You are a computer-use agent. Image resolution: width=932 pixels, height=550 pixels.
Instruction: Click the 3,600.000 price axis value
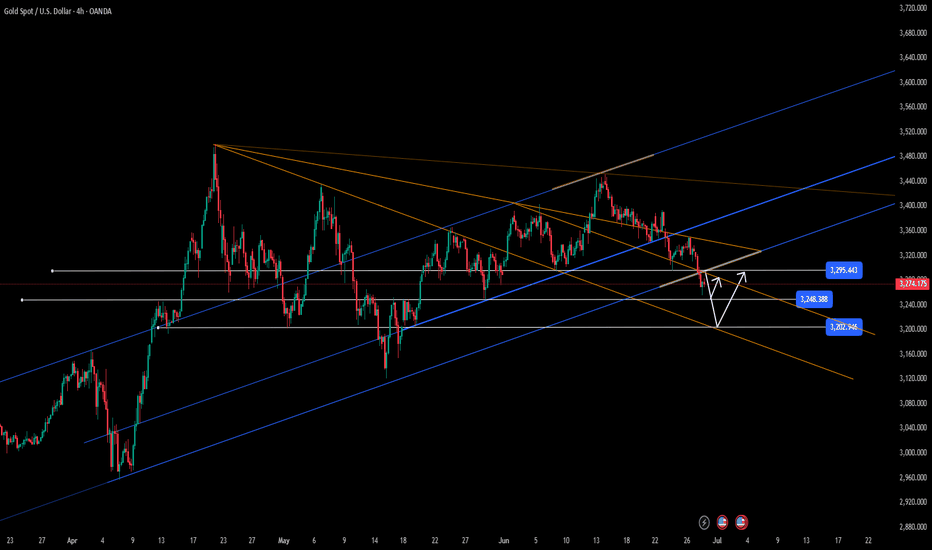coord(913,82)
